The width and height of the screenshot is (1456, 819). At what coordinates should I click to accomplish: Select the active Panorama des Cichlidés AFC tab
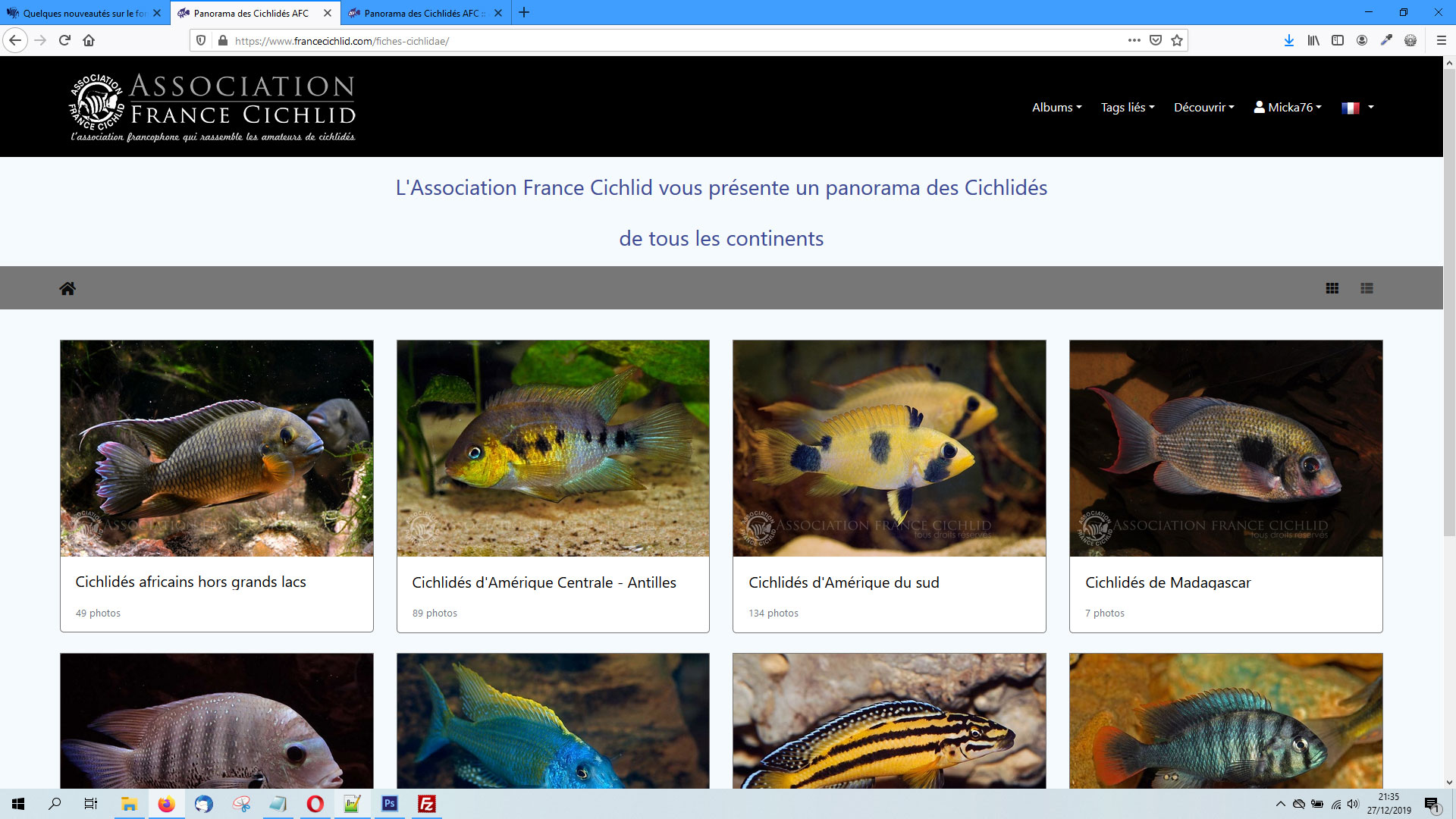click(255, 13)
